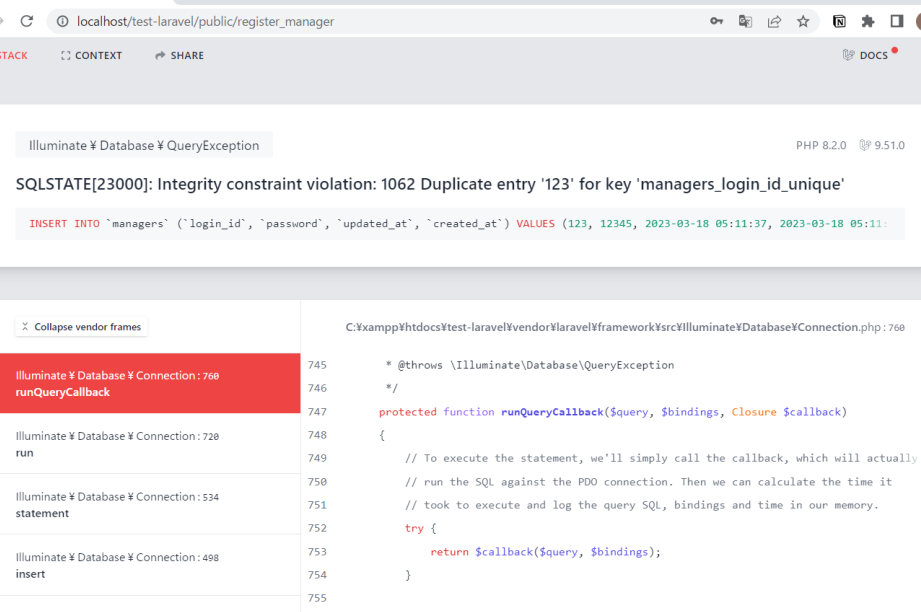Select the Connection:498 insert frame

[x=150, y=565]
